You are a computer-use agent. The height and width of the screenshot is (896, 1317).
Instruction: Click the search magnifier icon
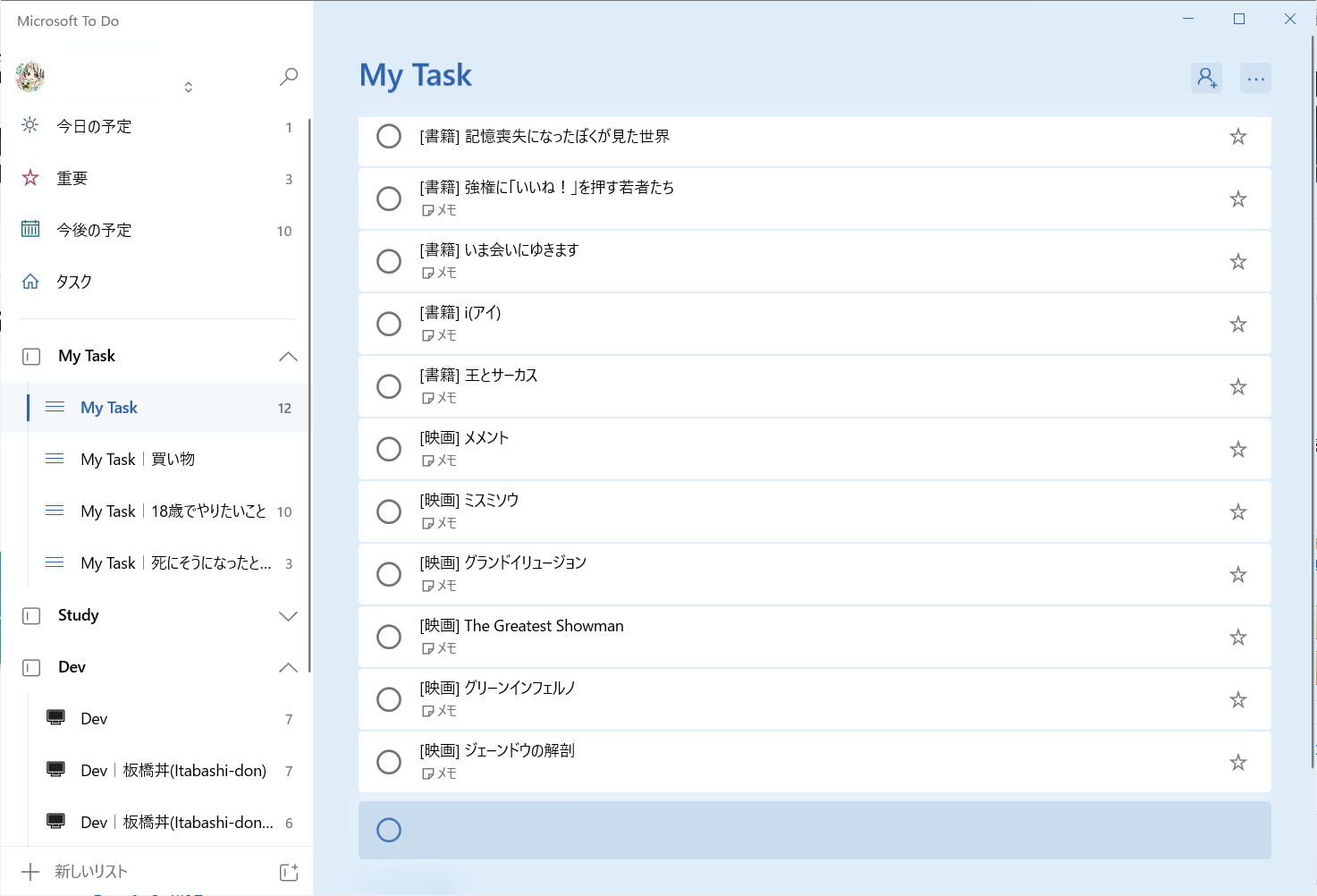click(x=288, y=77)
